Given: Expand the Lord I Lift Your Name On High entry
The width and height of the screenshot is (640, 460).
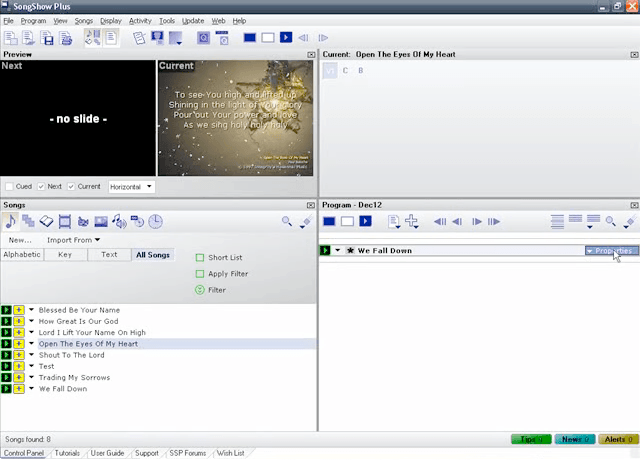Looking at the screenshot, I should 31,332.
